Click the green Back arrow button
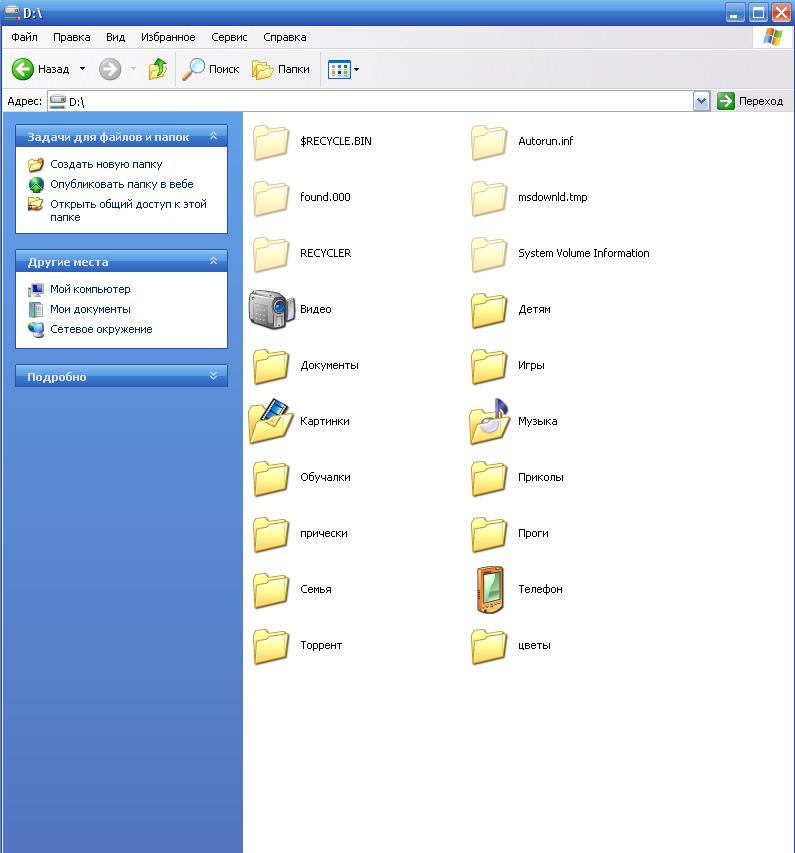 pos(23,69)
